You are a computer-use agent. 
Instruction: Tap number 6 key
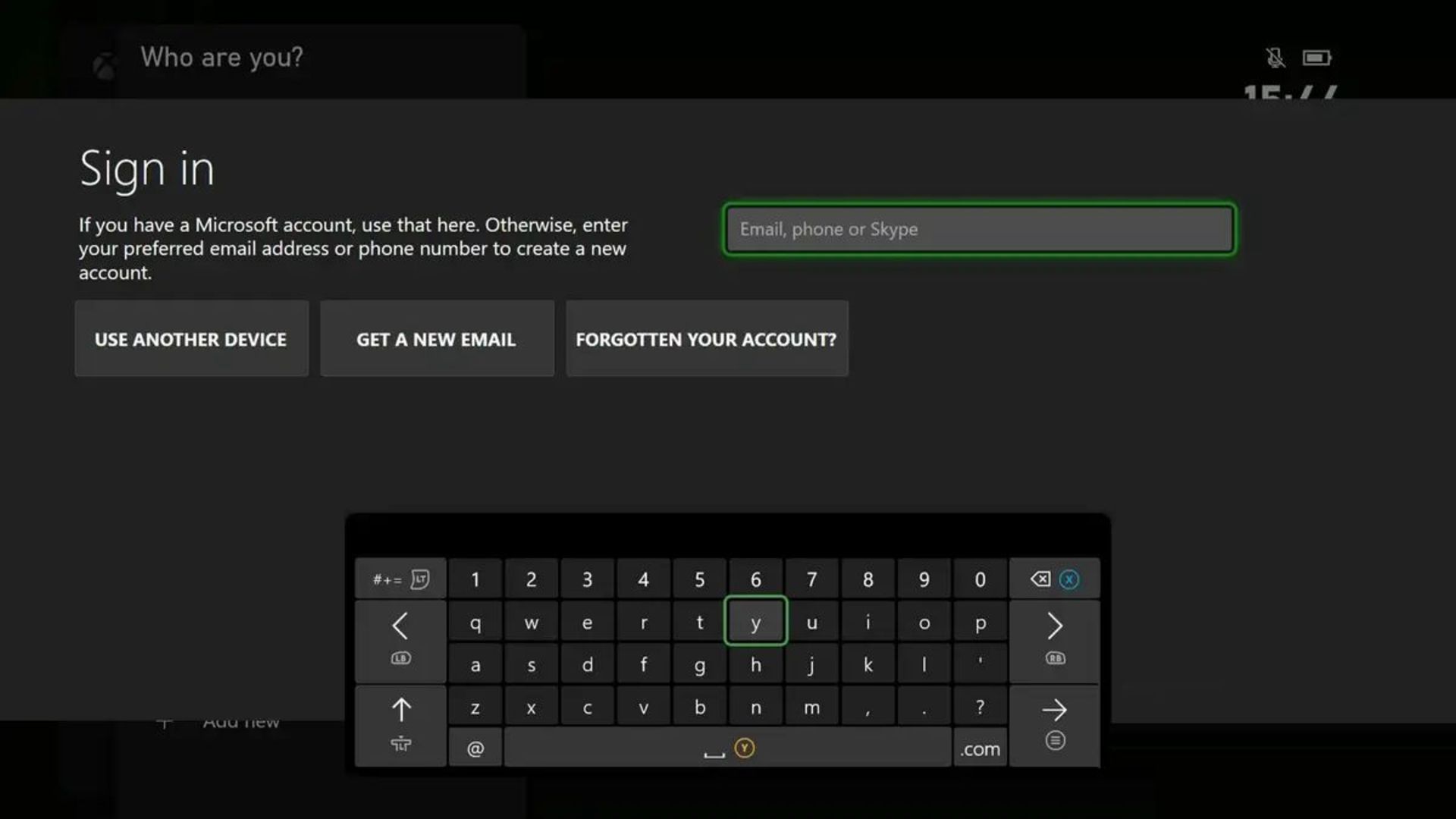coord(756,579)
